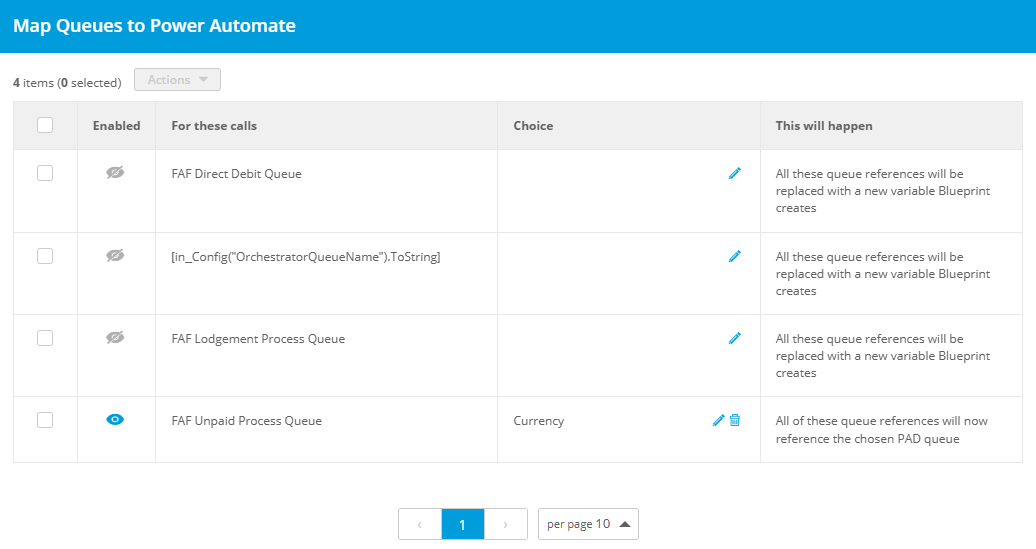1036x549 pixels.
Task: Check the FAF Unpaid Process Queue row checkbox
Action: tap(45, 420)
